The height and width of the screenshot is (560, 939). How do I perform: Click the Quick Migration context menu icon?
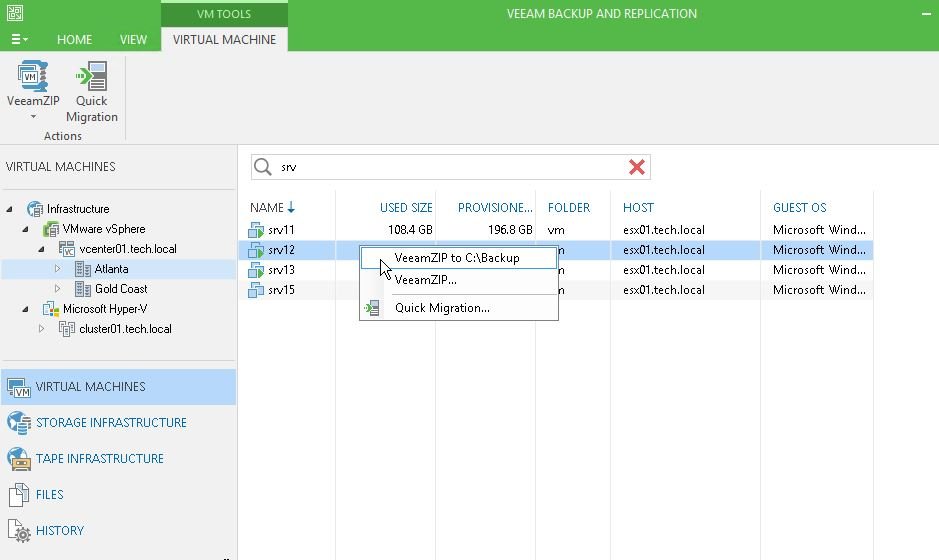point(372,308)
